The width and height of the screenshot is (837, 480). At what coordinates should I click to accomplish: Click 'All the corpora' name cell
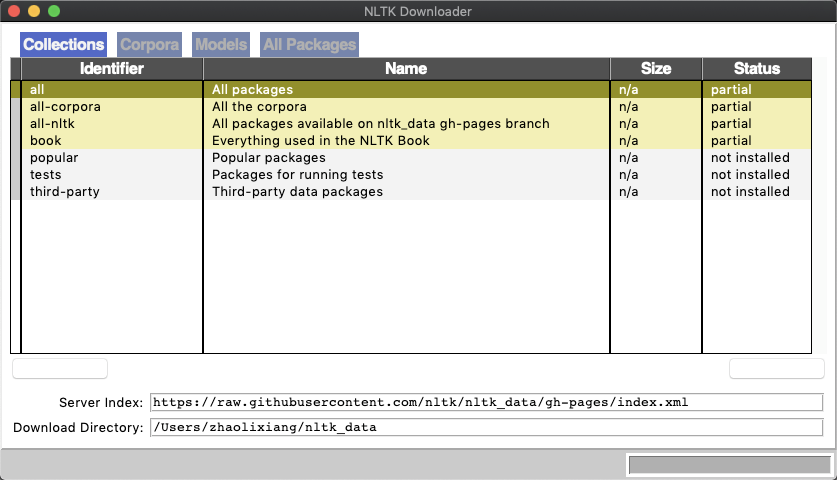coord(259,107)
